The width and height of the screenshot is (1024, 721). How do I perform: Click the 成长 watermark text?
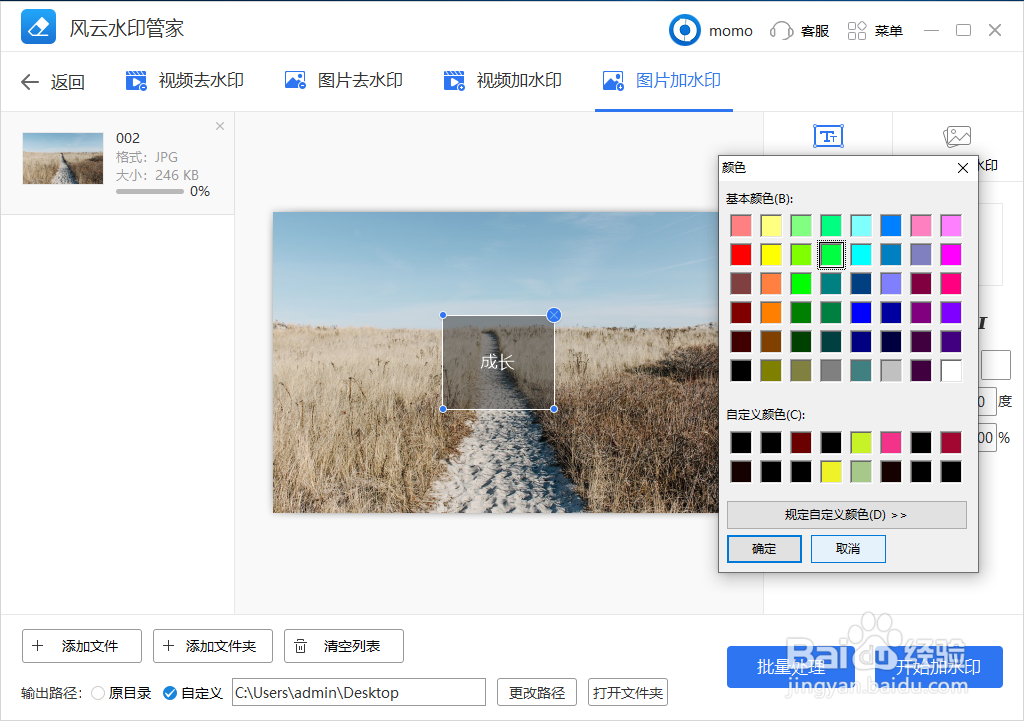tap(498, 362)
